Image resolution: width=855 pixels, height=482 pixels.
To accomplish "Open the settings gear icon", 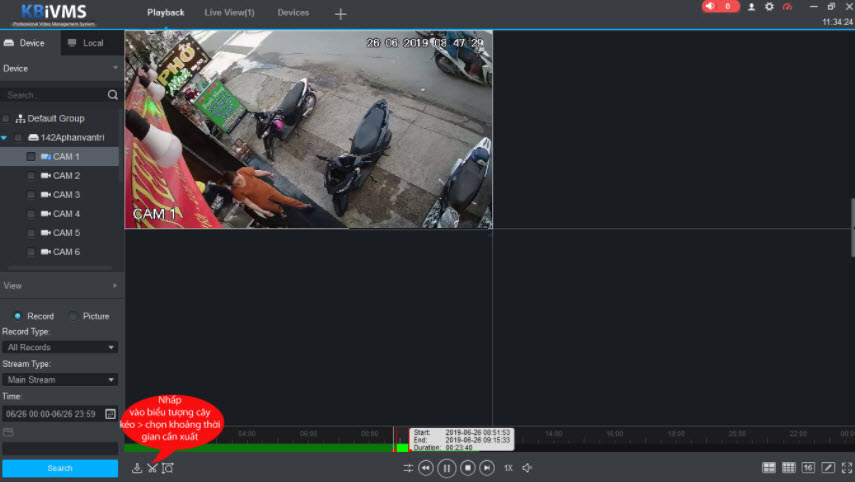I will (x=769, y=7).
